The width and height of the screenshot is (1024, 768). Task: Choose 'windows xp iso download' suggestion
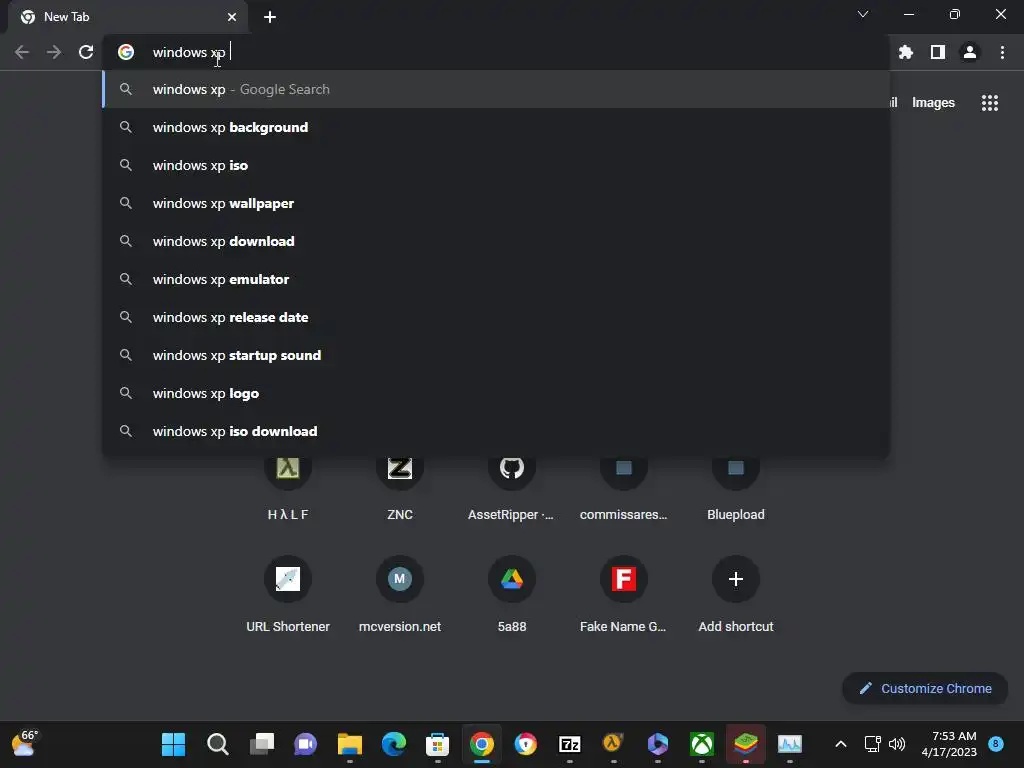click(496, 431)
